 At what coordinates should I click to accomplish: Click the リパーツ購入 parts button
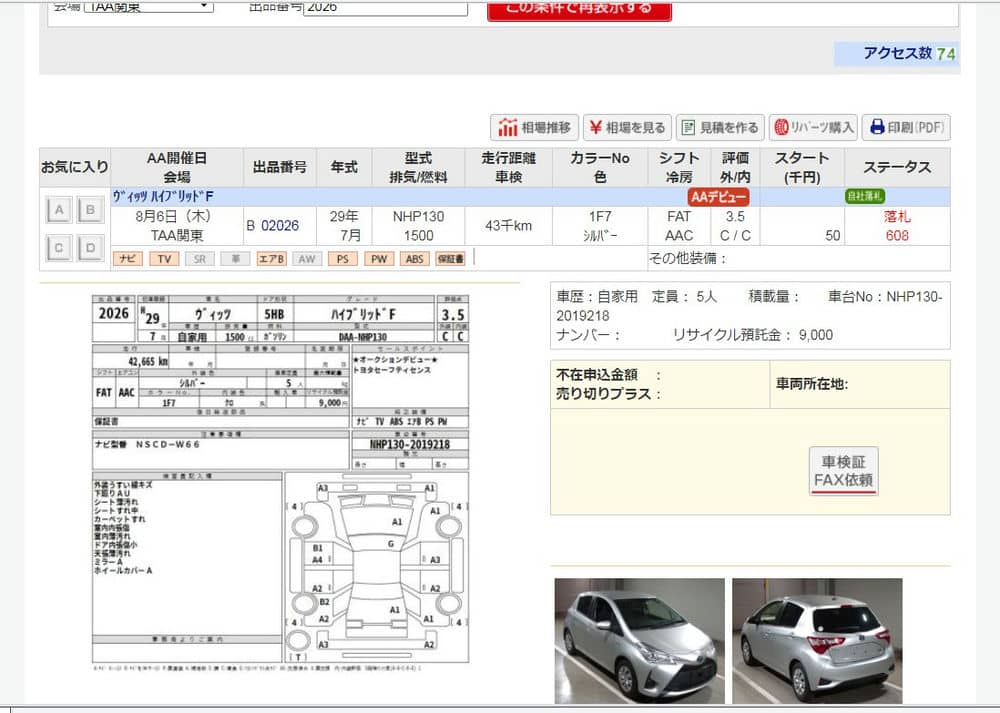point(813,128)
